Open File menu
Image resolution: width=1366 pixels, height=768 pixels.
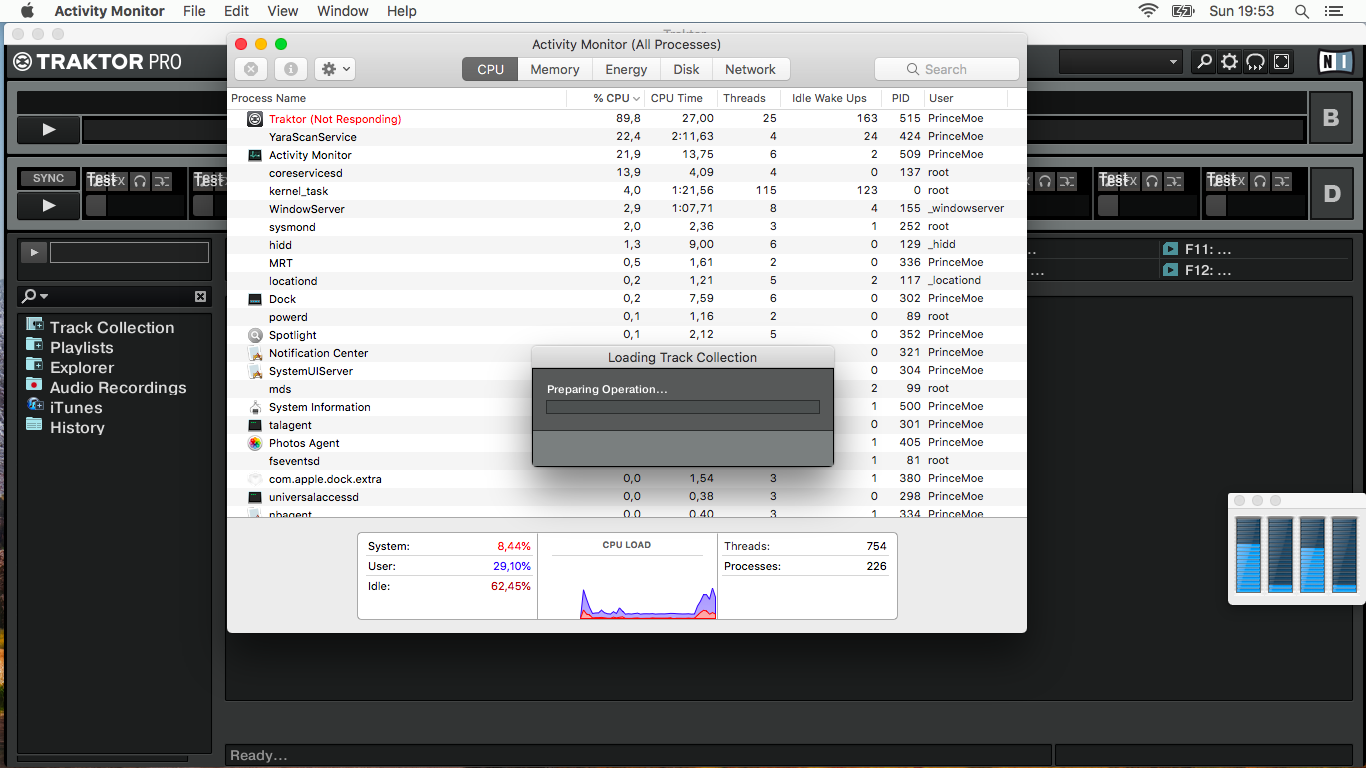[x=194, y=11]
